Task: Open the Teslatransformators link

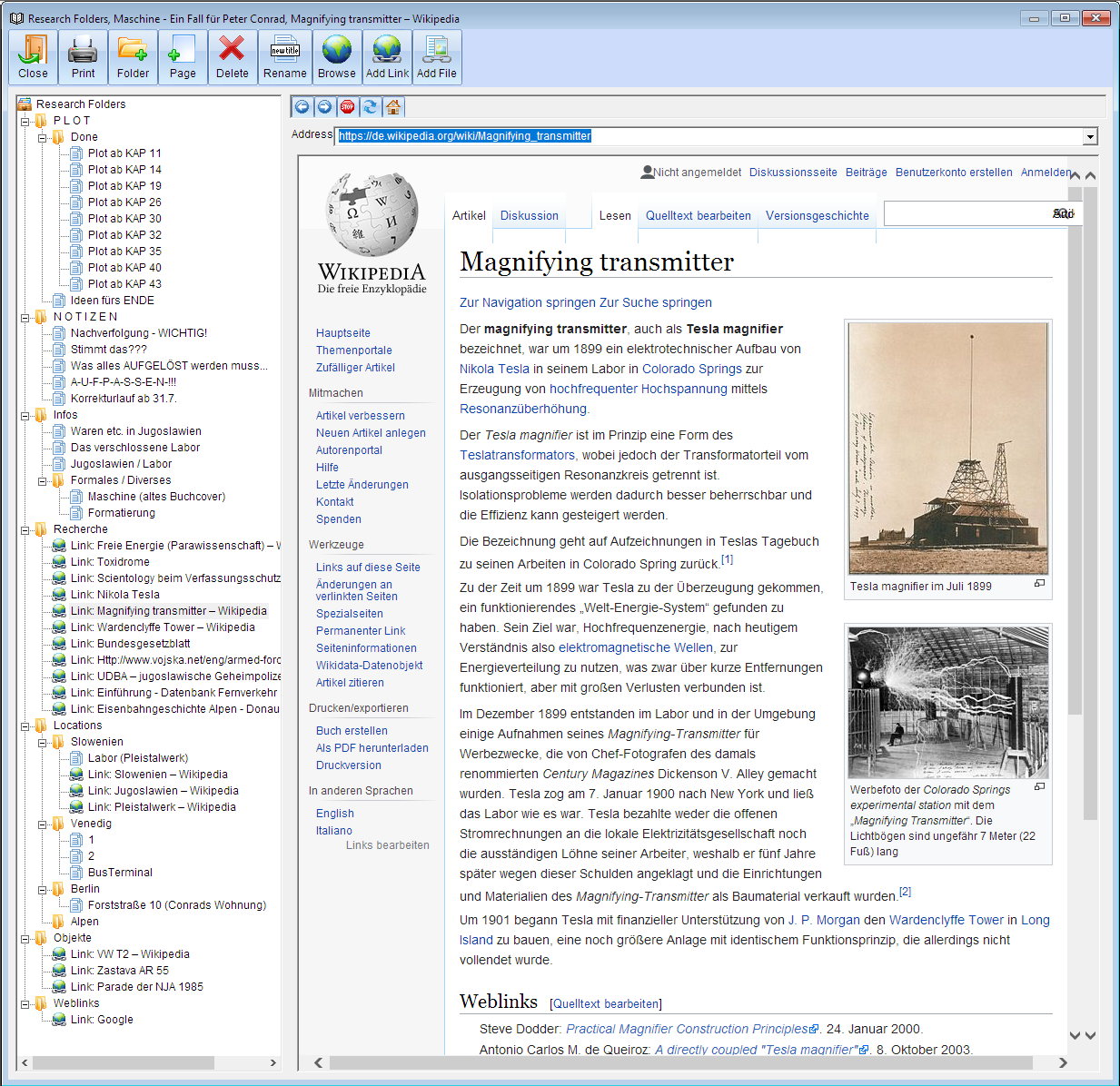Action: coord(517,455)
